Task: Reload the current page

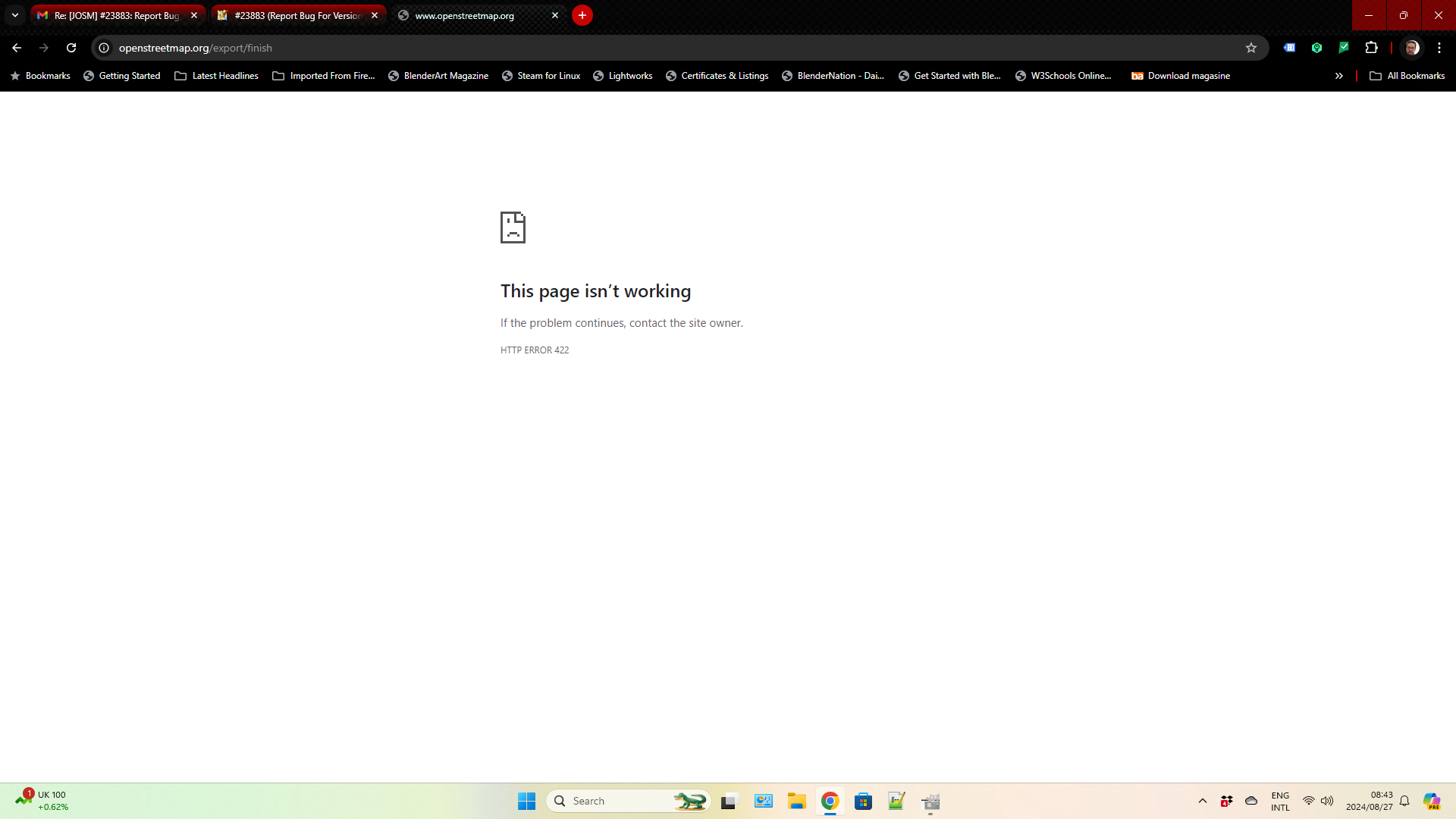Action: (x=71, y=48)
